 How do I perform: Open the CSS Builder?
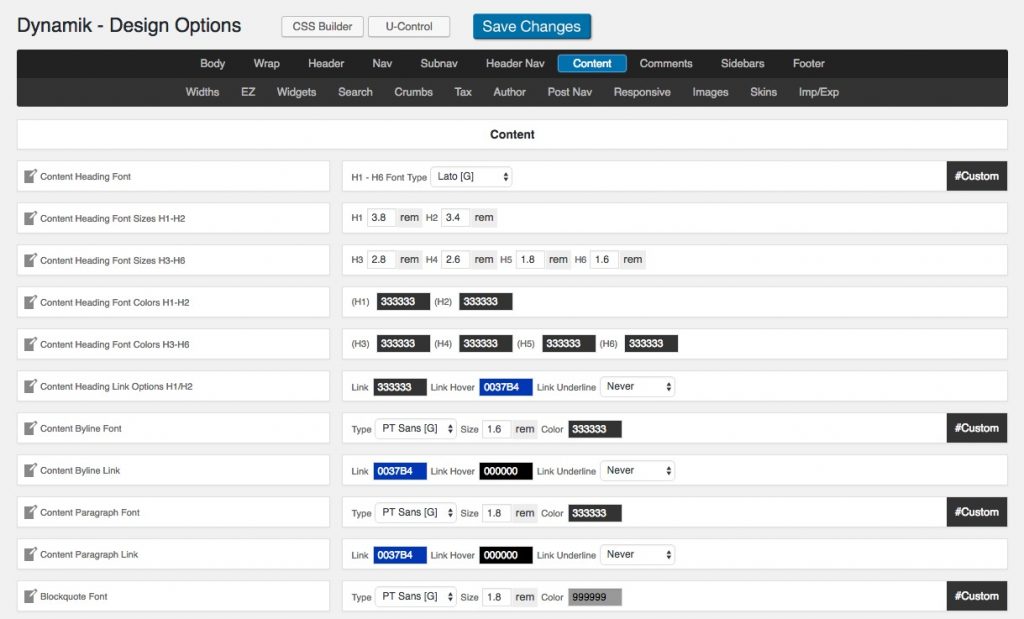322,27
